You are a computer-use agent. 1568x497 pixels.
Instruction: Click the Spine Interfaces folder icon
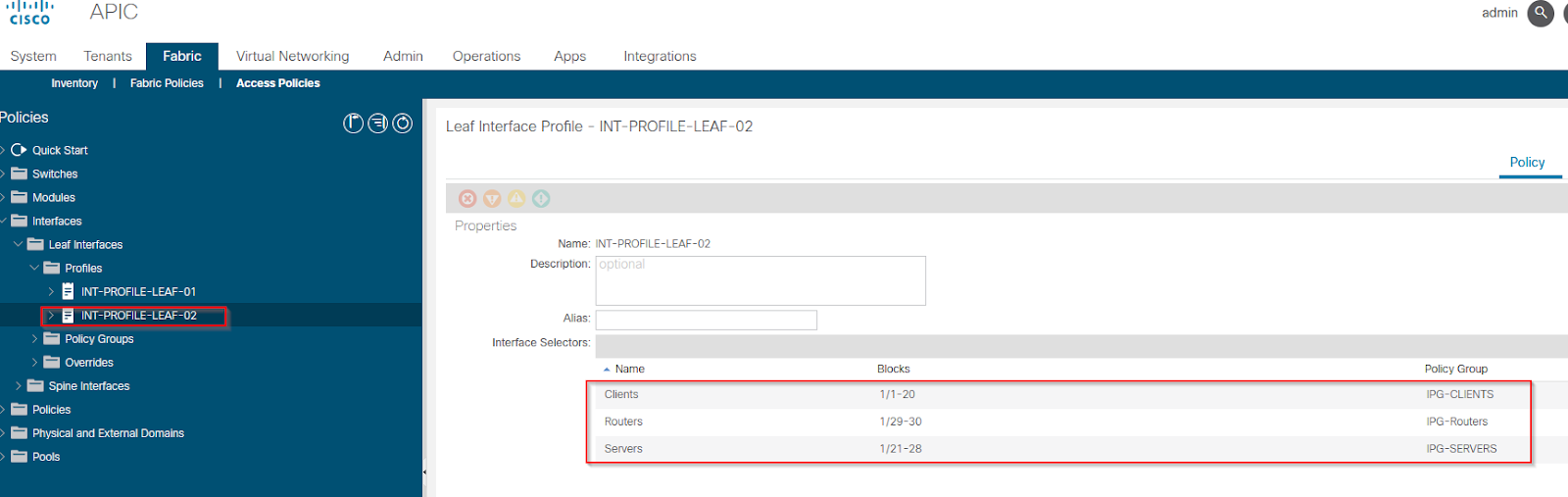(x=35, y=385)
